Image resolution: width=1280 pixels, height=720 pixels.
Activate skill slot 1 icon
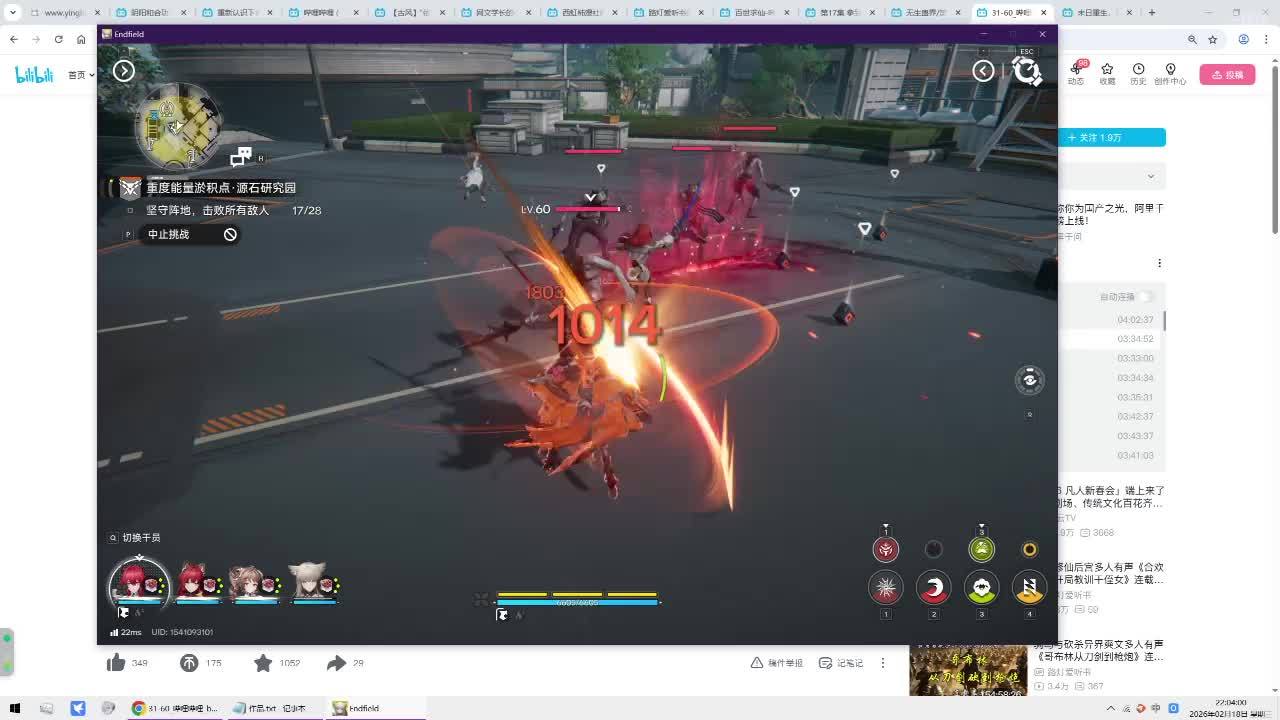pos(885,588)
